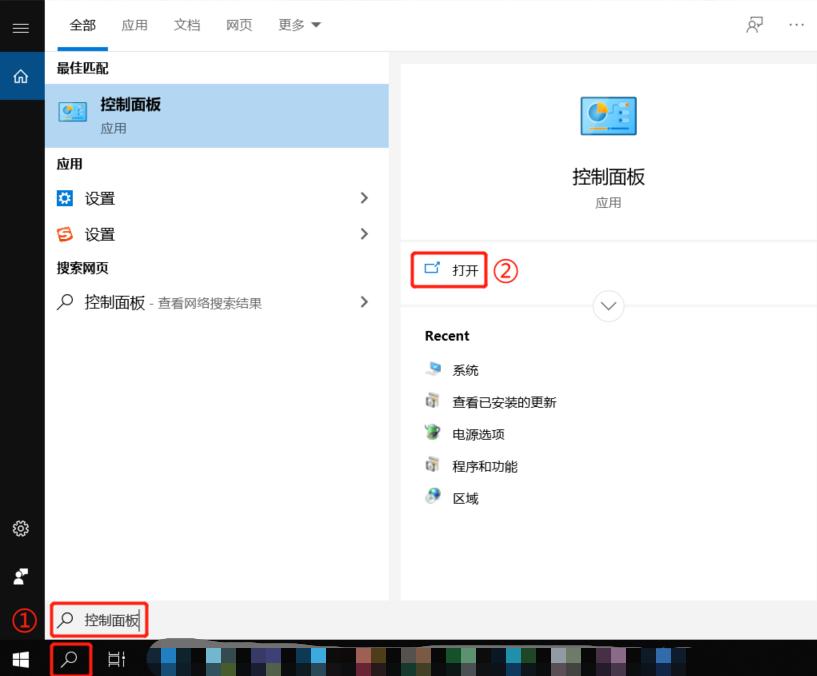Expand the chevron below 打开
817x676 pixels.
point(608,306)
